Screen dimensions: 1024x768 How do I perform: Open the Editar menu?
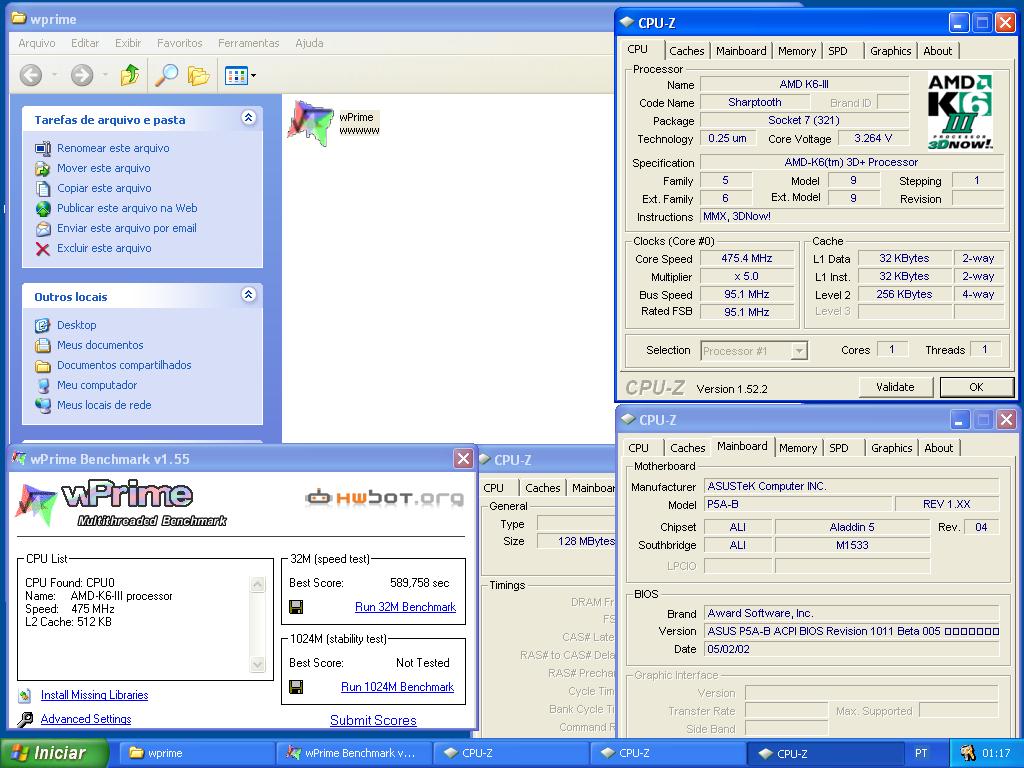tap(85, 43)
